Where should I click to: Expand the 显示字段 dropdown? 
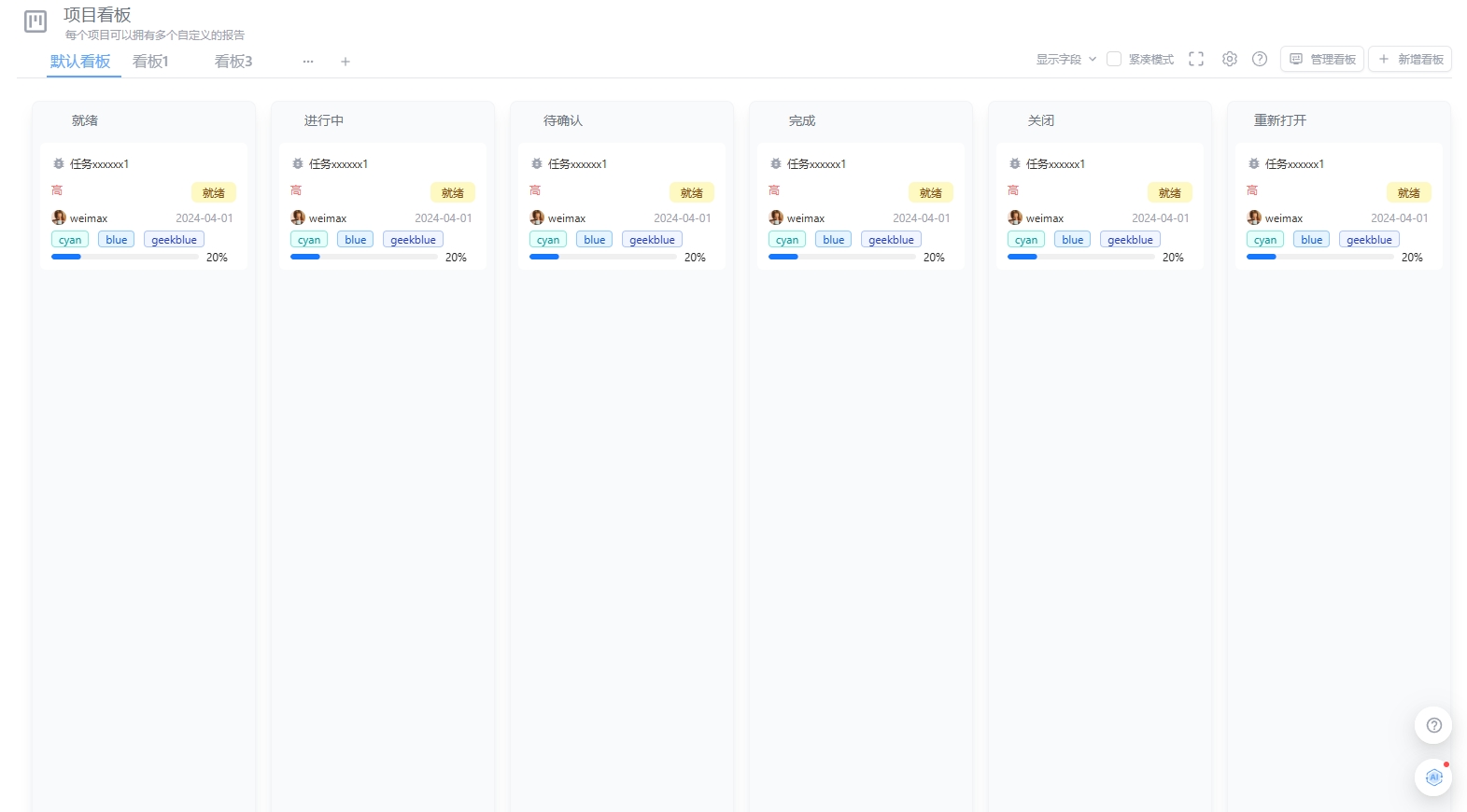tap(1066, 59)
